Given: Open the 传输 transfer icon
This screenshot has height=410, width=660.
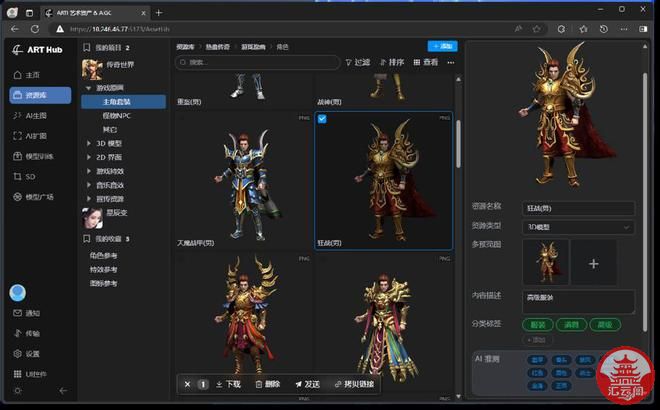Looking at the screenshot, I should [17, 333].
